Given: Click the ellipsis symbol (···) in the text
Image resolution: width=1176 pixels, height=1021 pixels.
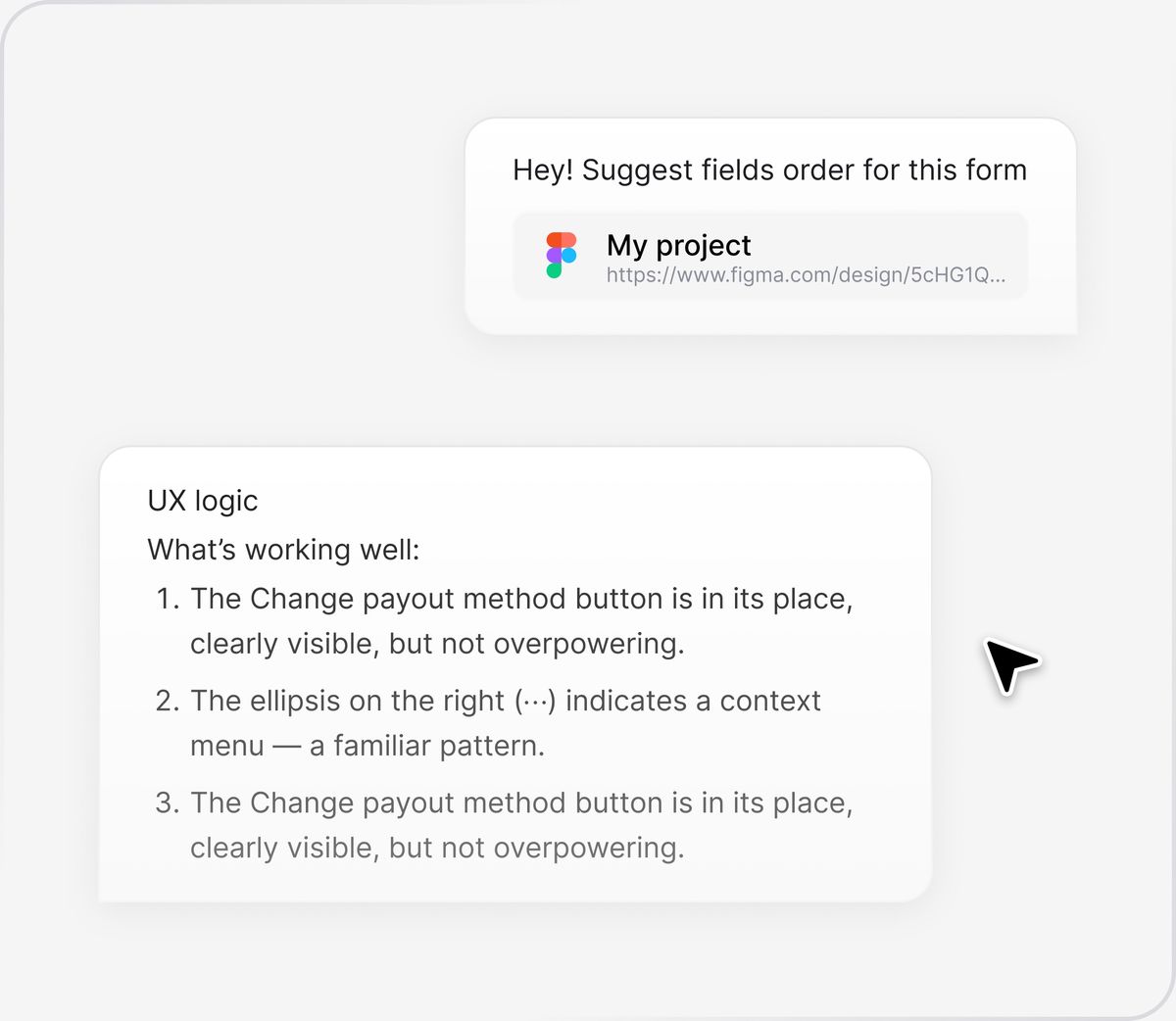Looking at the screenshot, I should (x=535, y=702).
